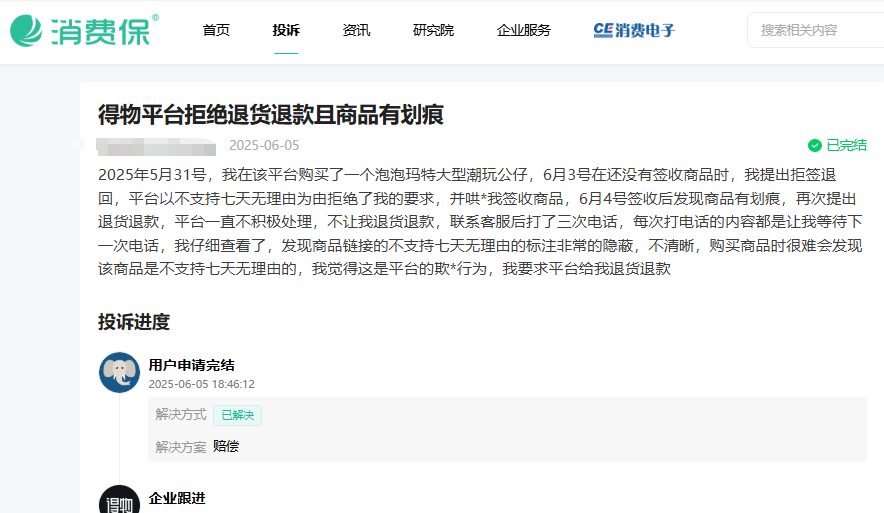Open the CE消费电子 link

click(x=634, y=30)
